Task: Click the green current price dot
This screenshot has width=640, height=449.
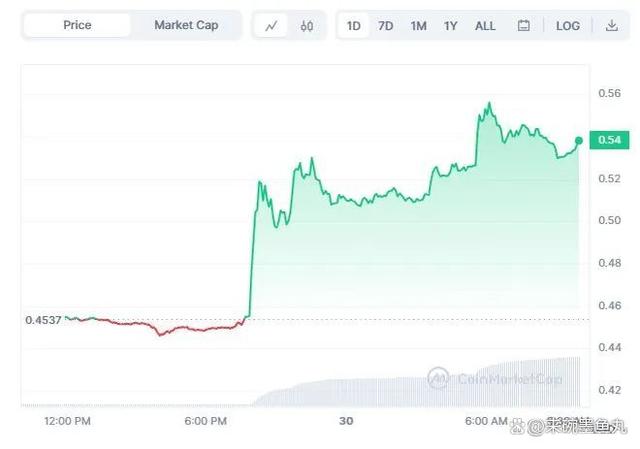Action: click(x=579, y=140)
